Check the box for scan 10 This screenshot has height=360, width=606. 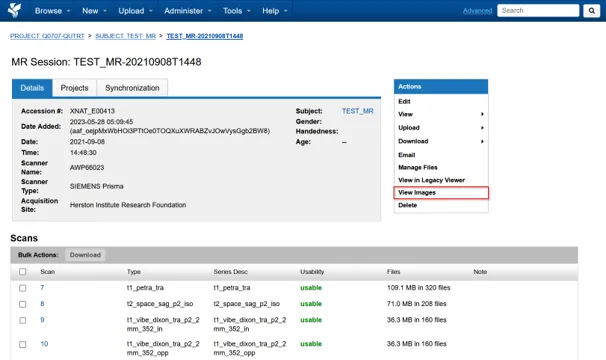tap(23, 345)
